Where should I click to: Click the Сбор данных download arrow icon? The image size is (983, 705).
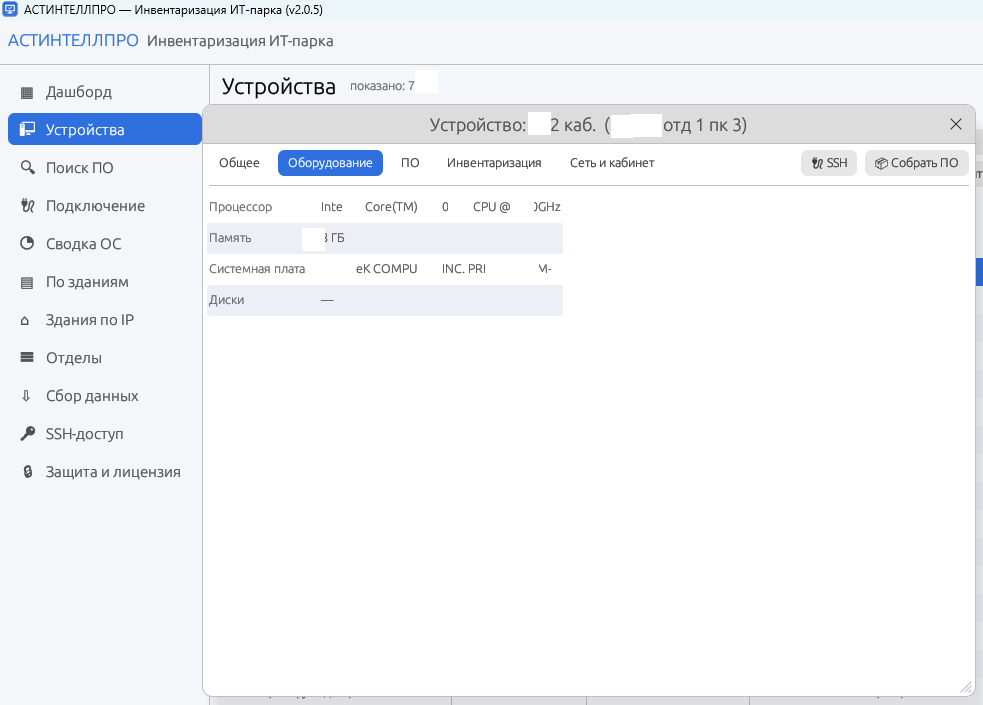[x=26, y=395]
